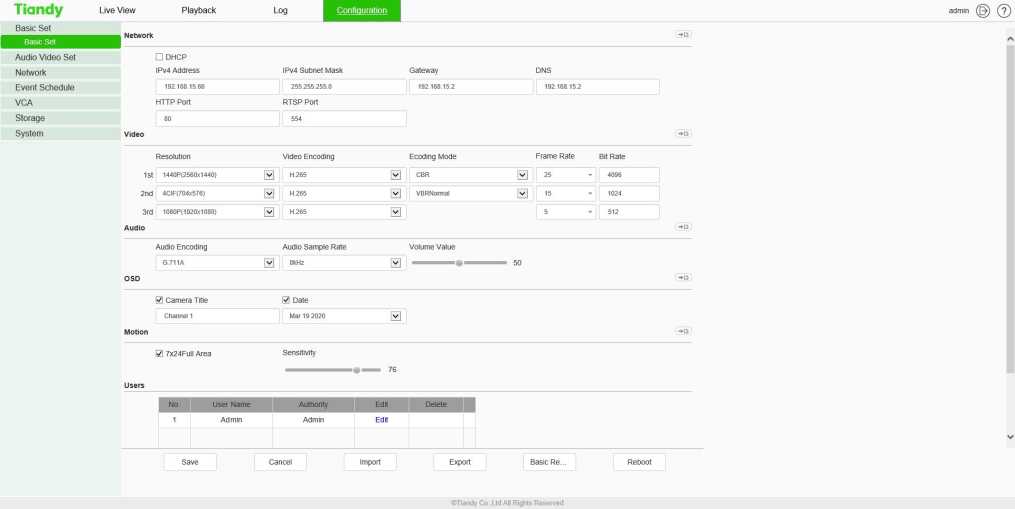Toggle the 7x24Full Area checkbox
Screen dimensions: 1015x509
160,353
